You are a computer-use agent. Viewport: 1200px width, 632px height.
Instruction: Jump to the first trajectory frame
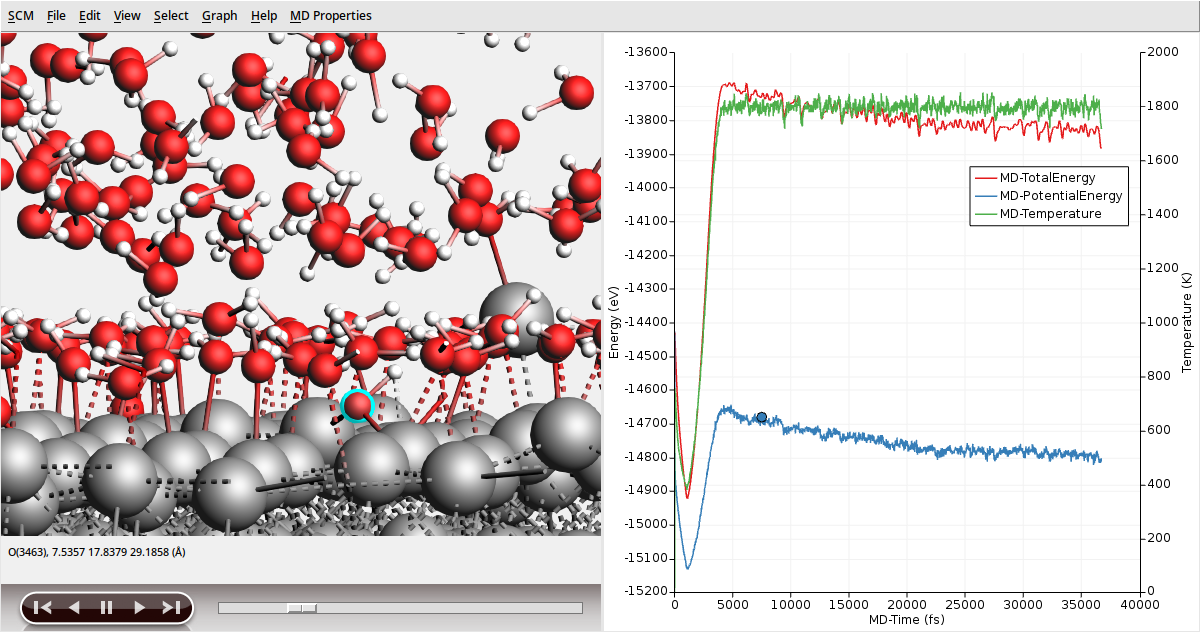(42, 607)
